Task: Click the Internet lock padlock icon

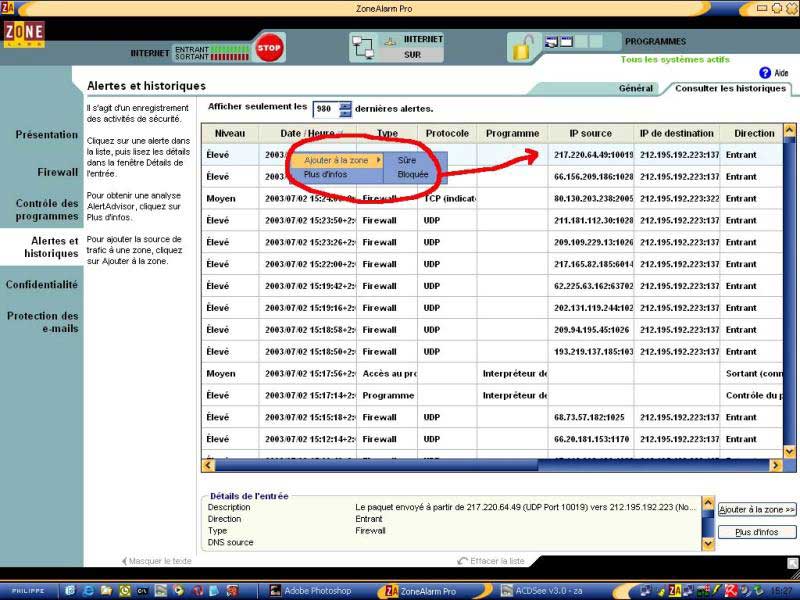Action: [x=521, y=47]
